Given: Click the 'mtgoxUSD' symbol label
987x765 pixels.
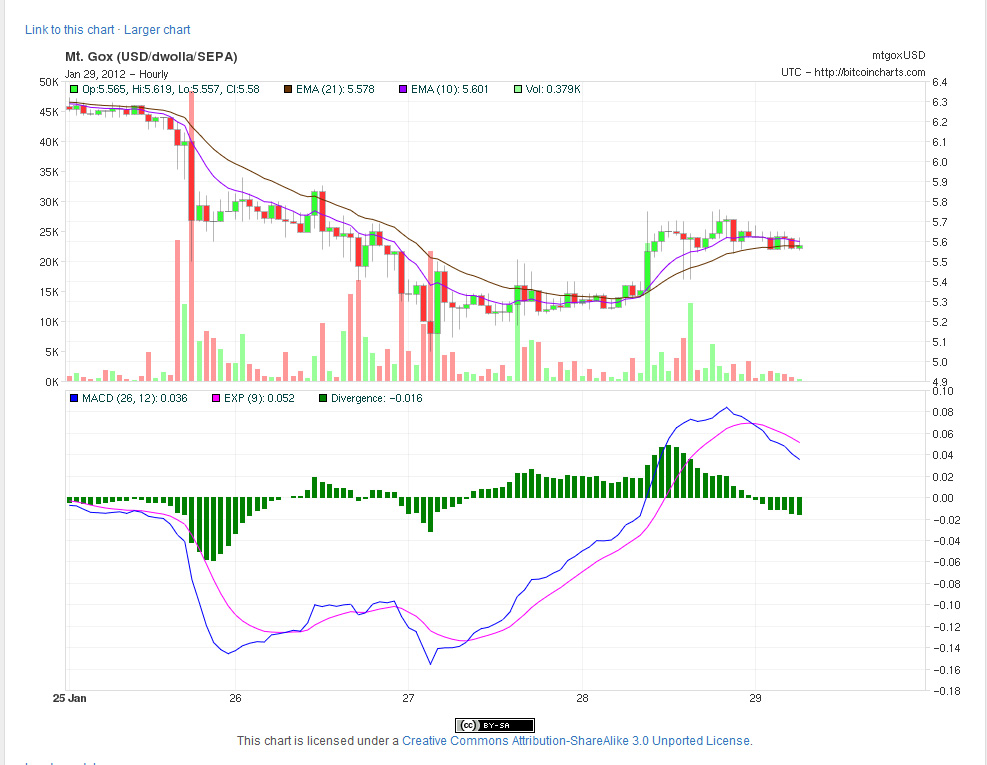Looking at the screenshot, I should pos(898,55).
